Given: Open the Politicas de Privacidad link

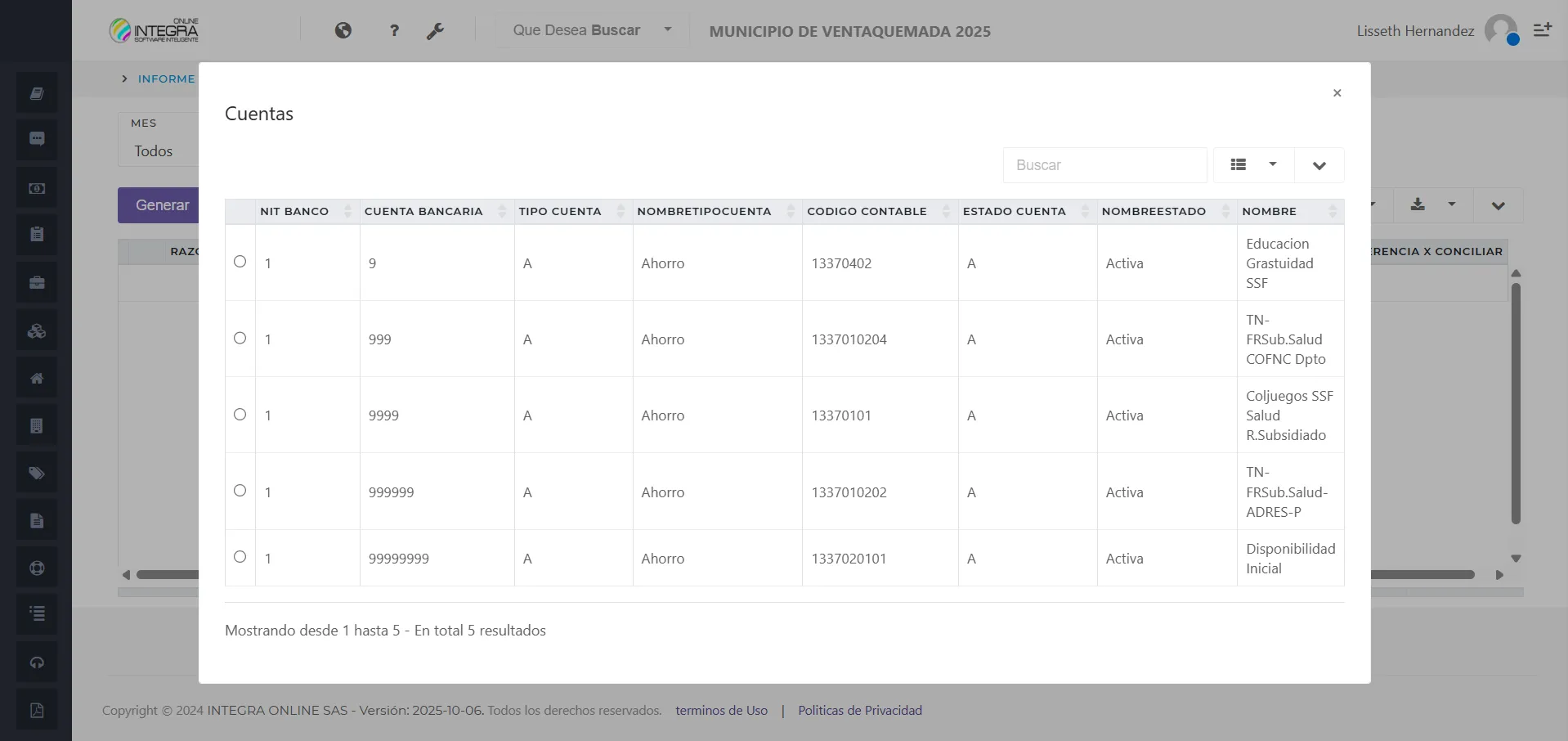Looking at the screenshot, I should pyautogui.click(x=859, y=710).
